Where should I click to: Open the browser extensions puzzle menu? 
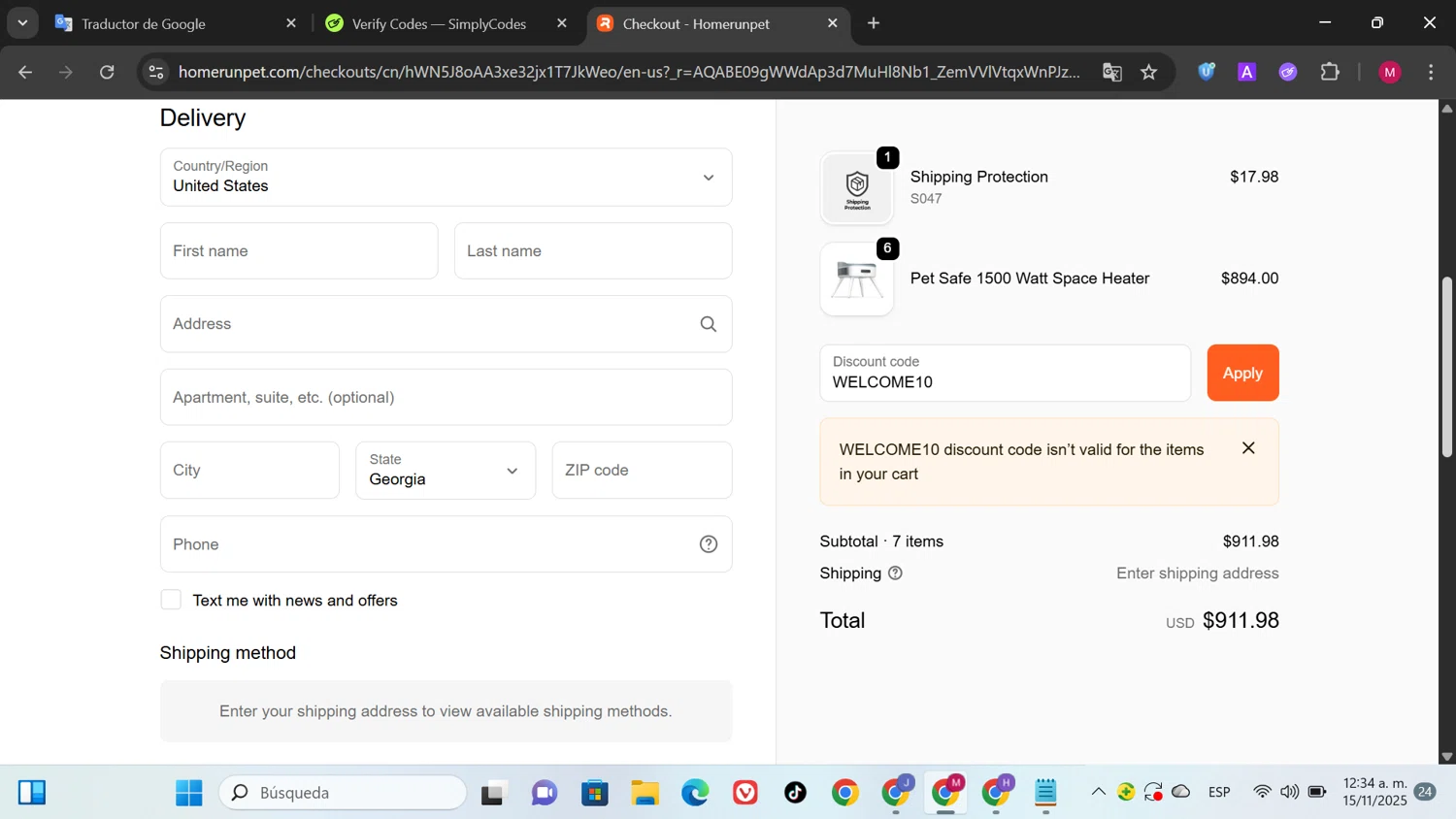1330,72
